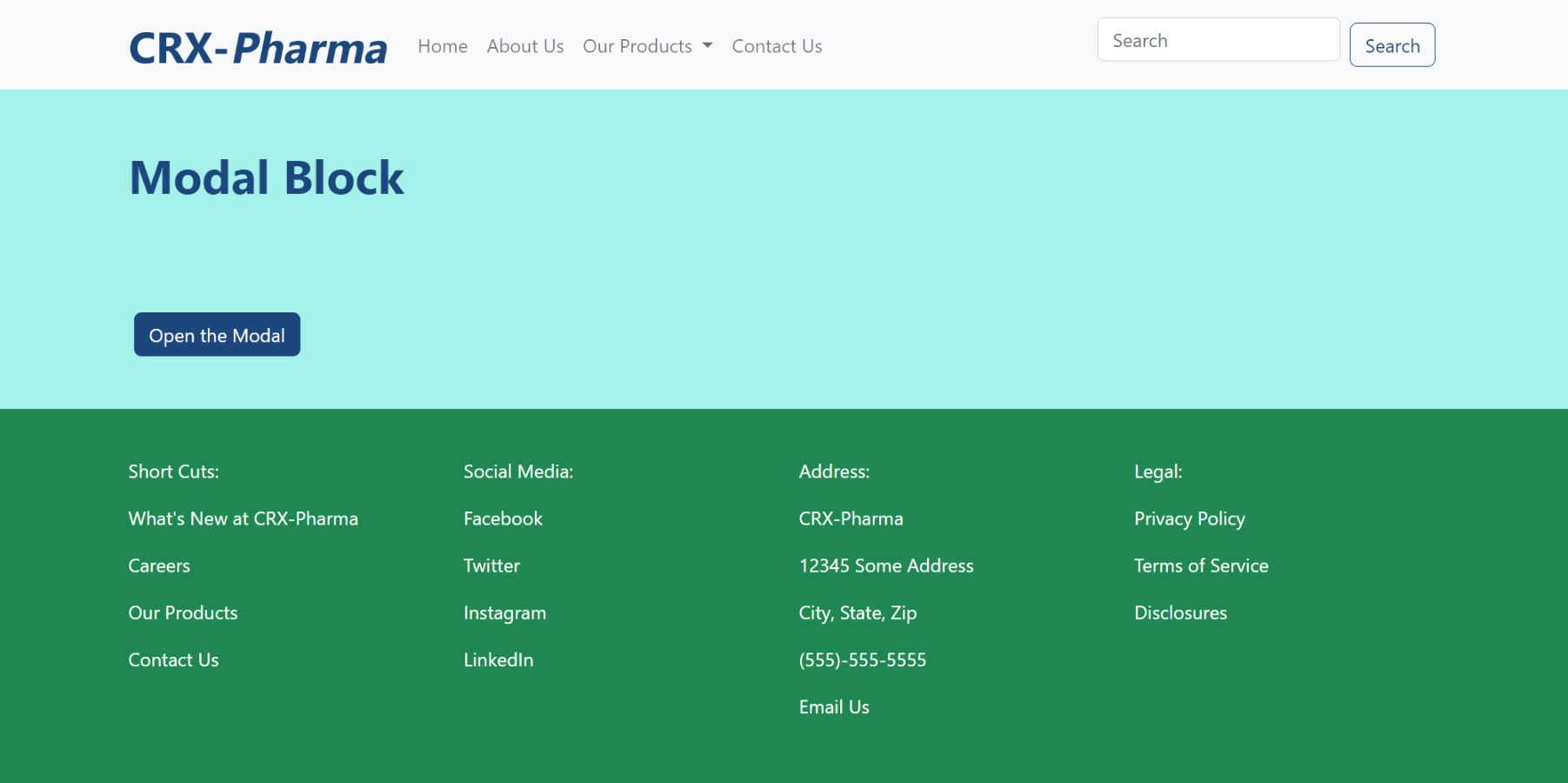The image size is (1568, 783).
Task: Expand the Our Products dropdown menu
Action: 647,46
